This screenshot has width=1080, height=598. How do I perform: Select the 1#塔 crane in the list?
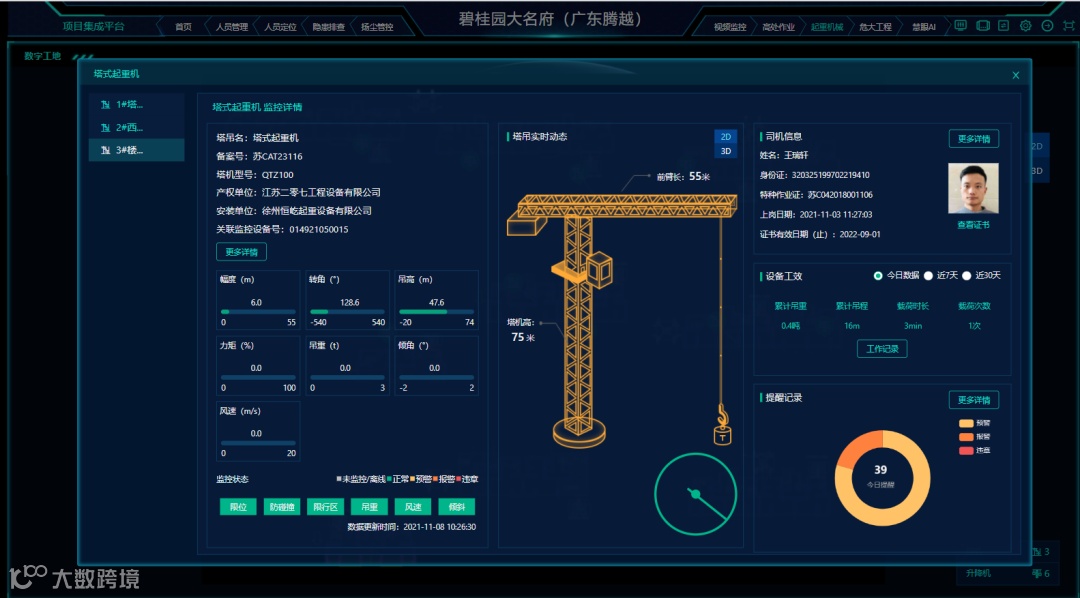pos(136,105)
